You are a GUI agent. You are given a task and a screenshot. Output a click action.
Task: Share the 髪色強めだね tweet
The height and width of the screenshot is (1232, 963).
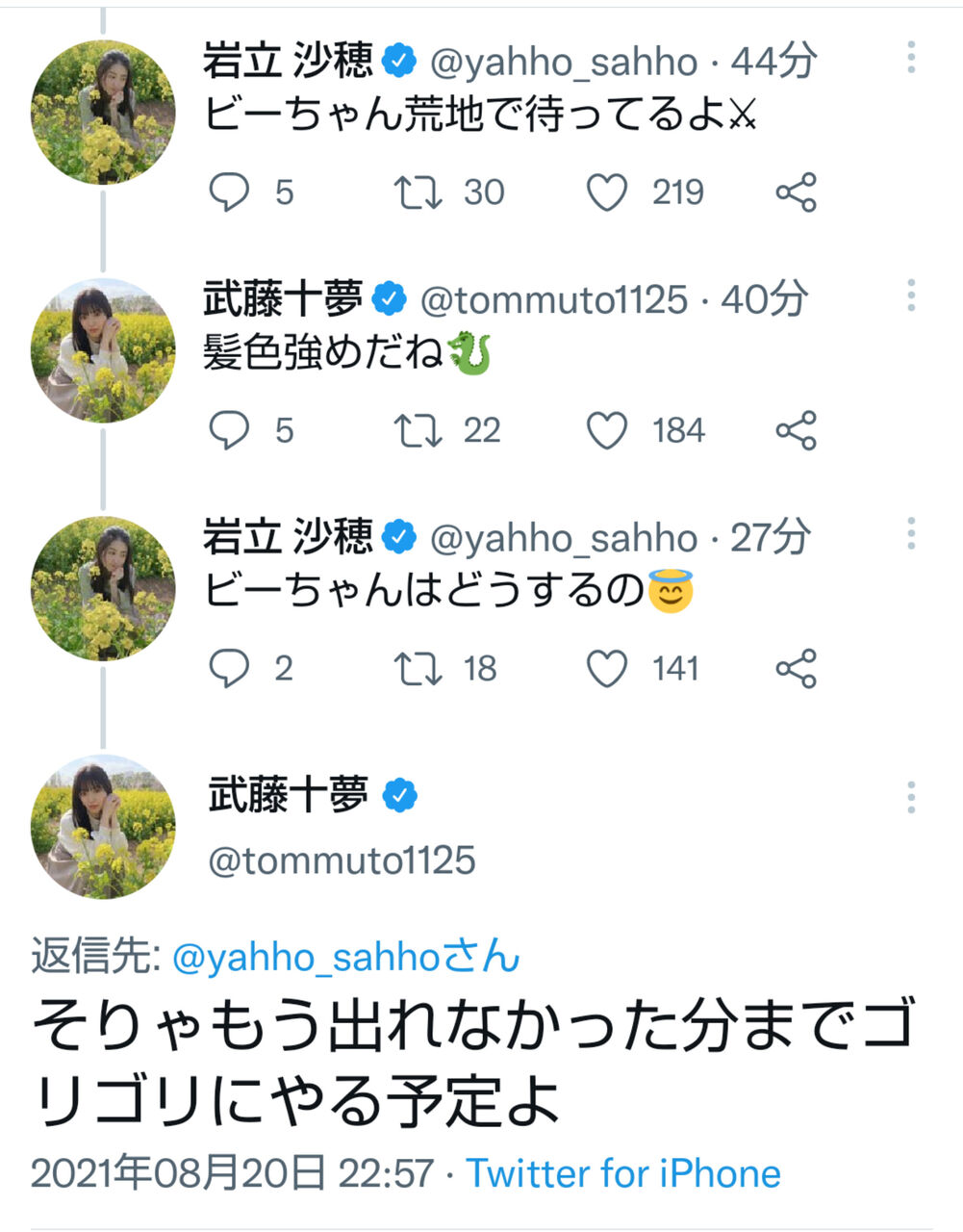(796, 430)
